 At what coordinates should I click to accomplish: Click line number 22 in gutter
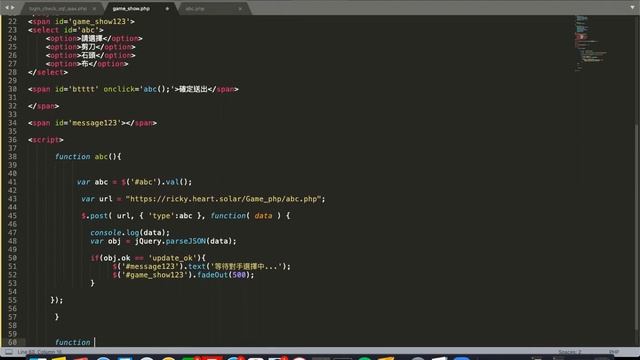click(12, 21)
